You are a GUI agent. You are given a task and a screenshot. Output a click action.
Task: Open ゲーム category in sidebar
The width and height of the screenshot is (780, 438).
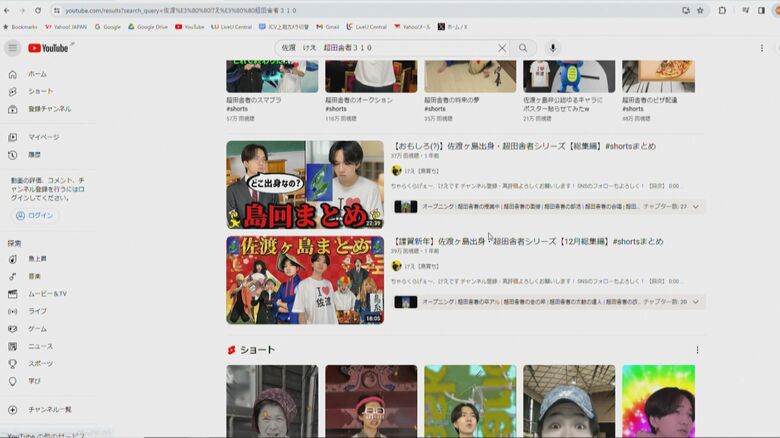tap(37, 328)
